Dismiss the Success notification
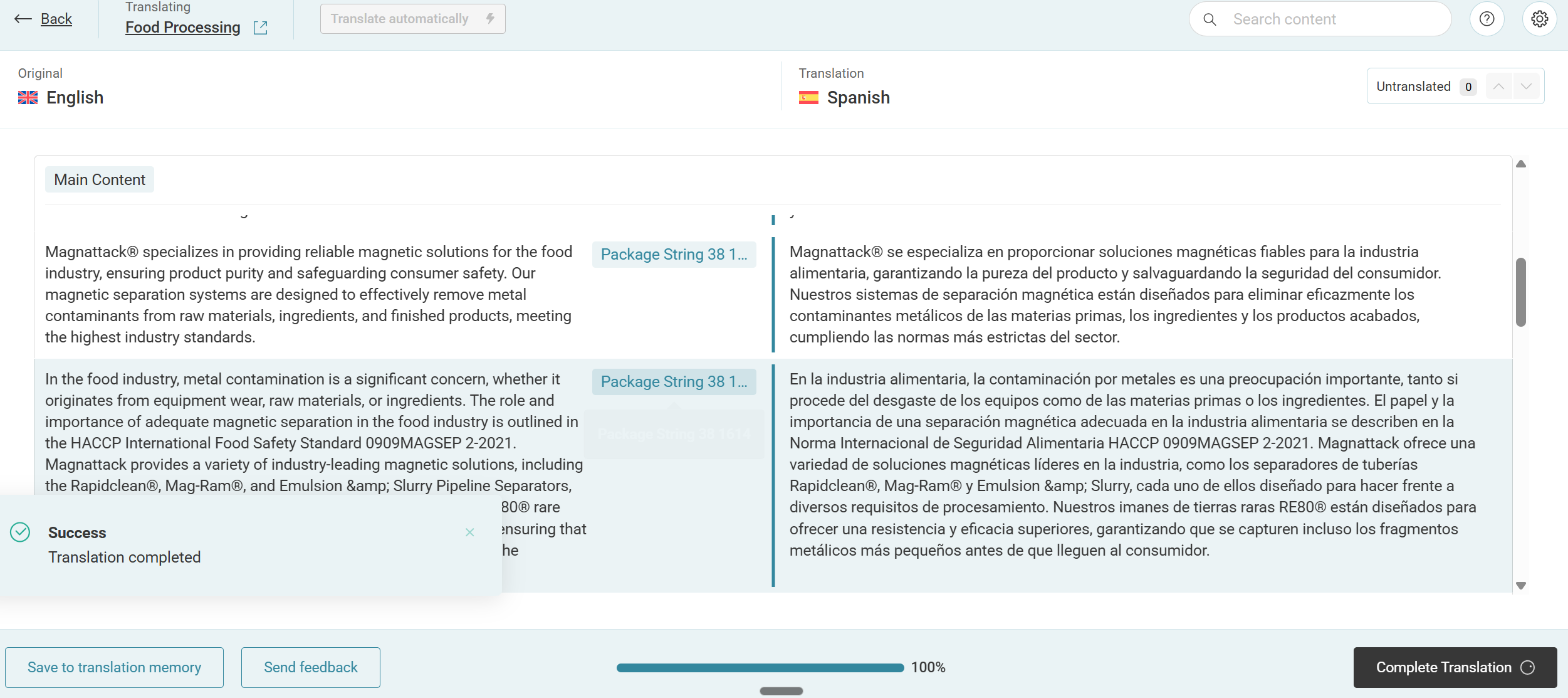This screenshot has height=698, width=1568. 469,532
